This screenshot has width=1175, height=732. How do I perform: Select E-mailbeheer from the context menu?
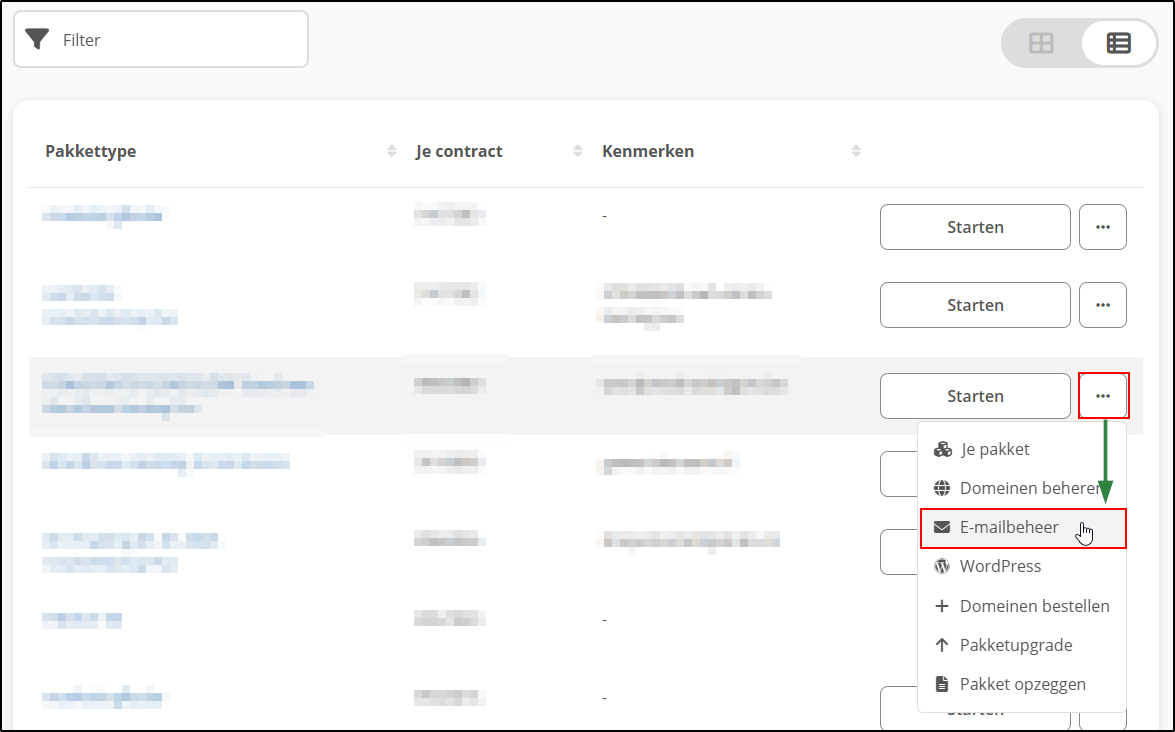pos(1010,526)
